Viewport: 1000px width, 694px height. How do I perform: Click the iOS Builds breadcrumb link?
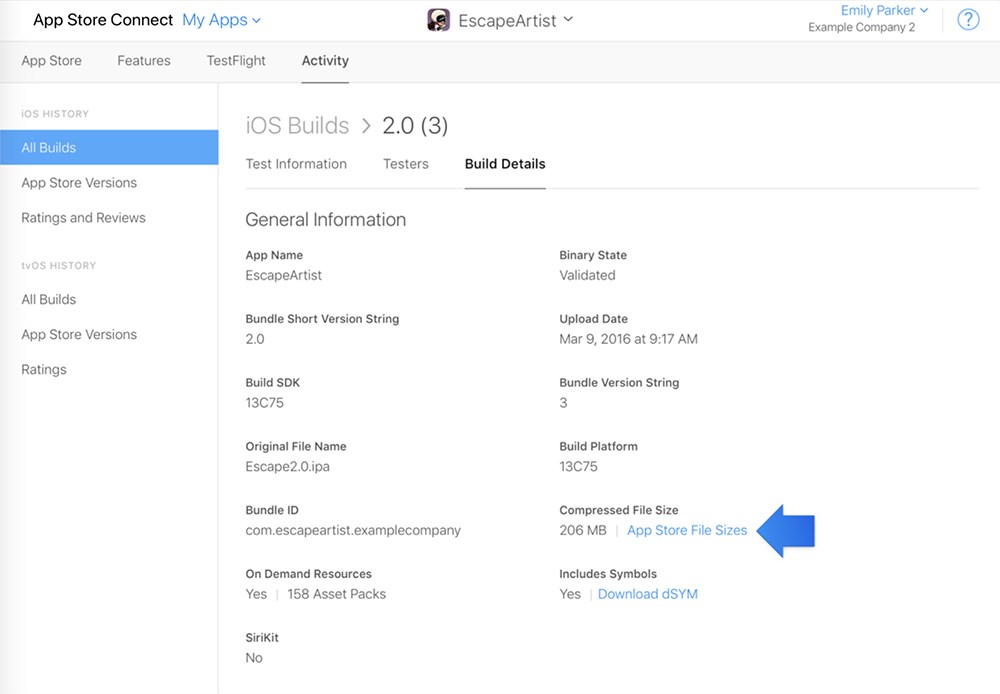pos(297,126)
